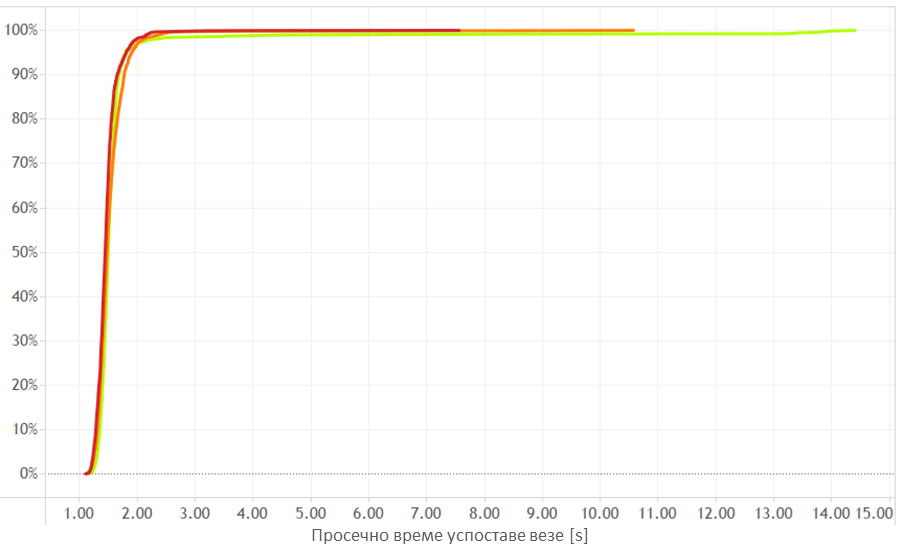Select the 50% y-axis tick label
902x558 pixels.
coord(24,252)
